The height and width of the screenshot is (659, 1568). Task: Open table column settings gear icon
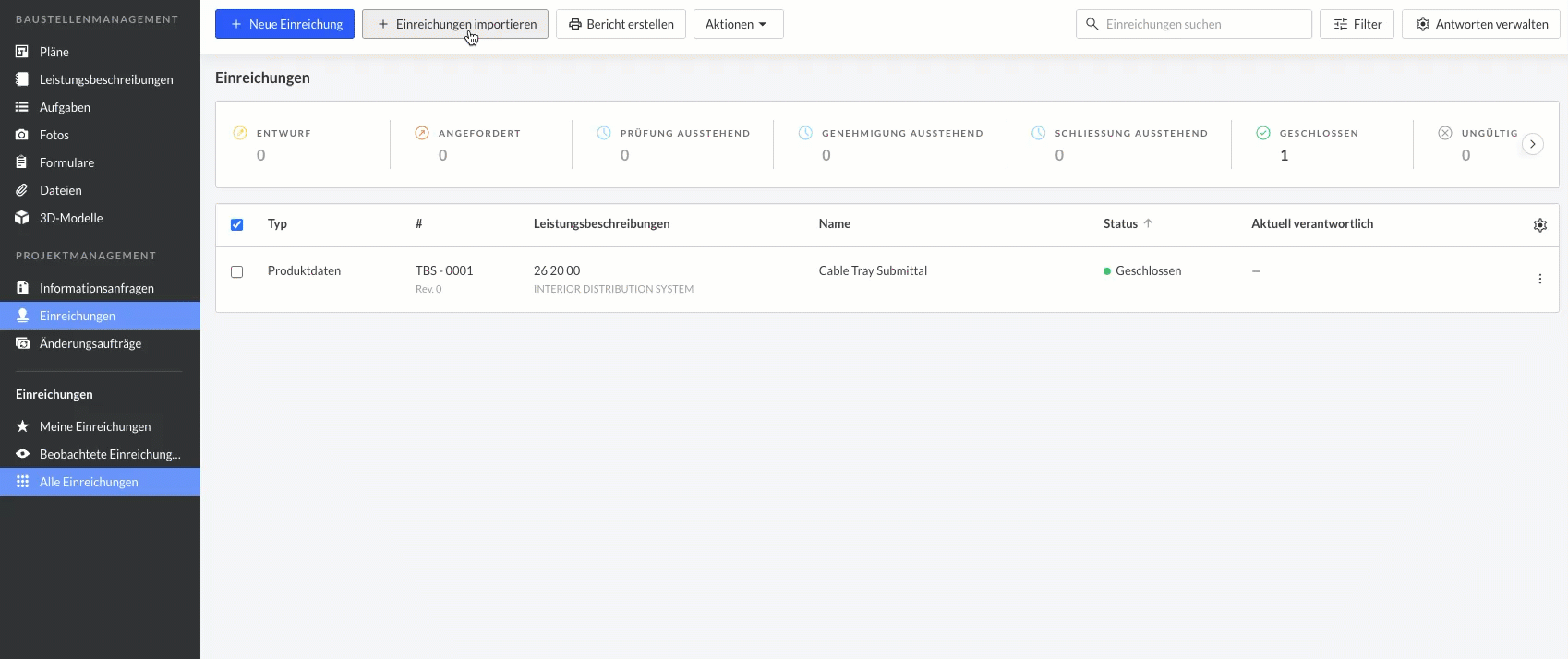click(1539, 225)
